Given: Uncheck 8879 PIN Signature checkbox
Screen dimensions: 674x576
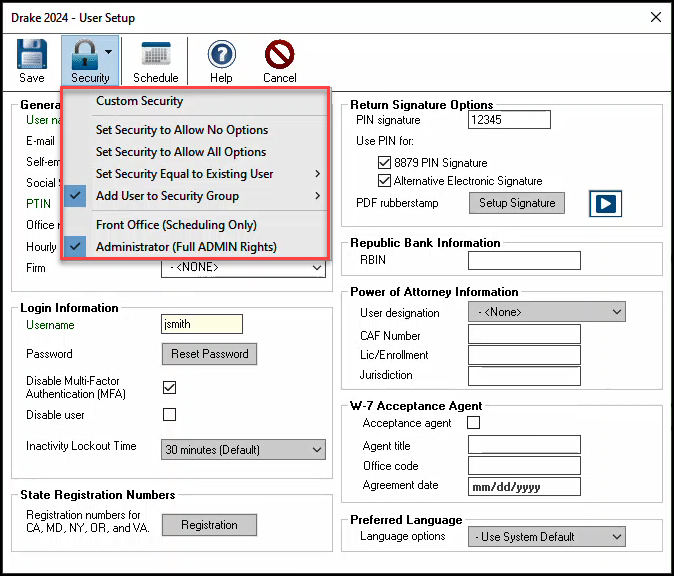Looking at the screenshot, I should [x=384, y=163].
